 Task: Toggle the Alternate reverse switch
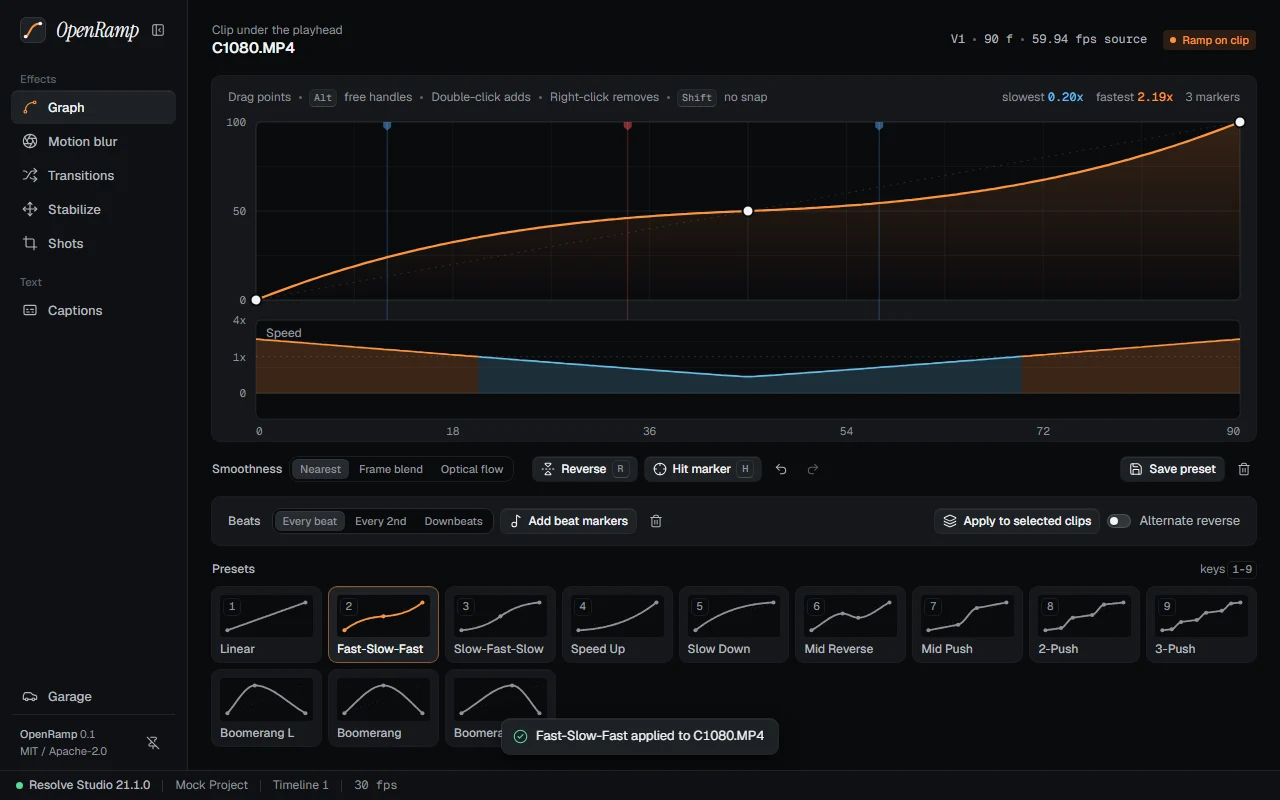1119,521
